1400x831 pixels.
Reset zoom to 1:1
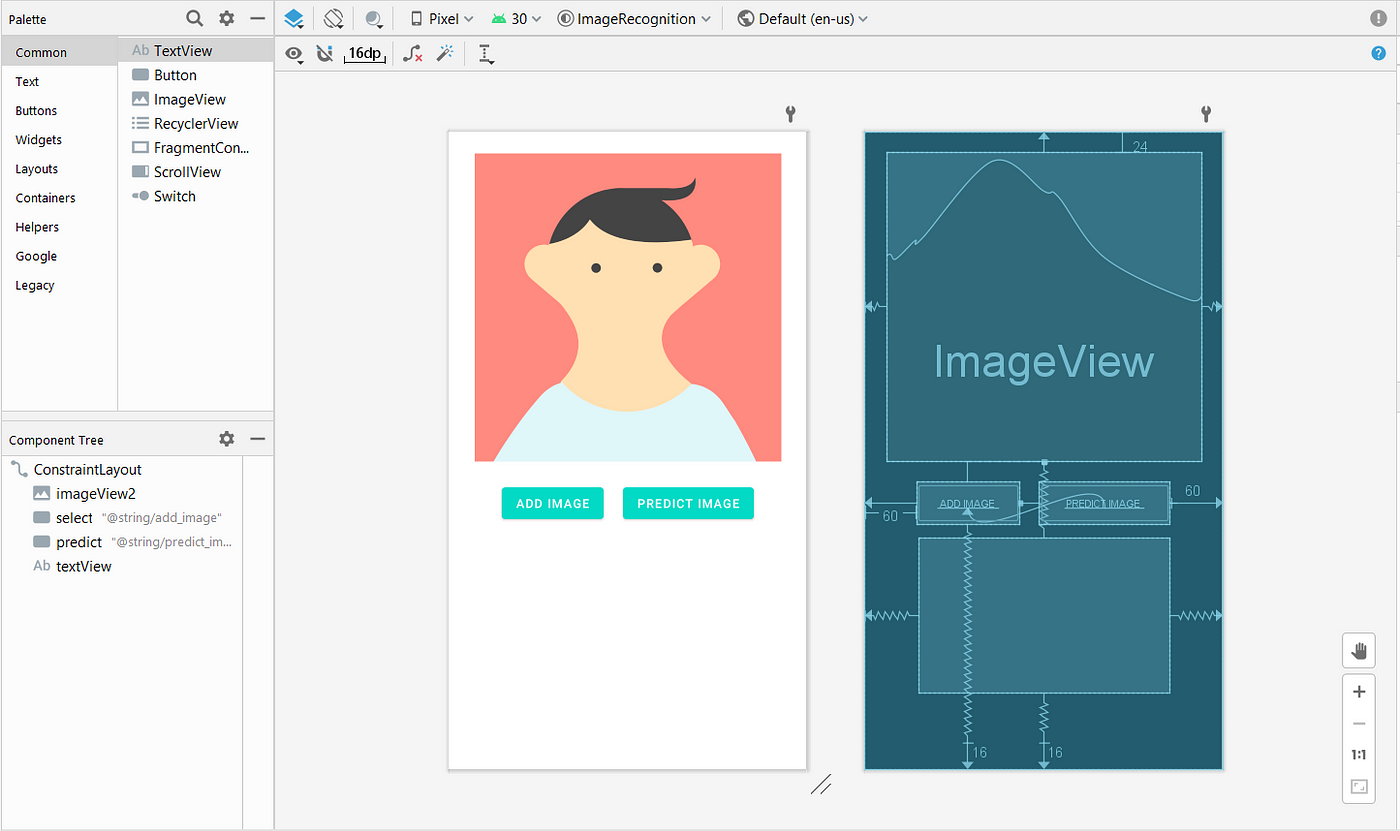[1359, 755]
